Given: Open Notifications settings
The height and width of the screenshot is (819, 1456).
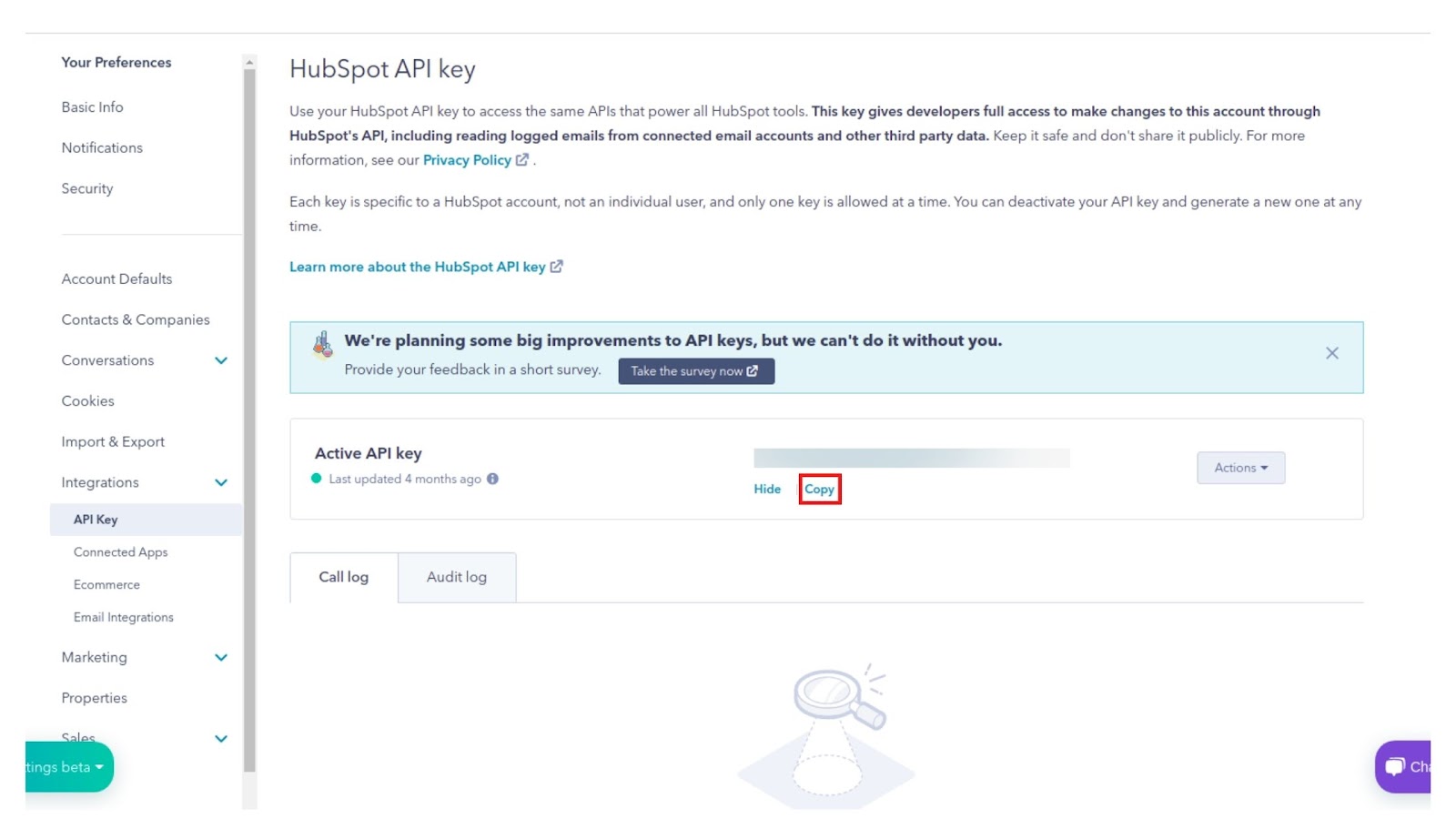Looking at the screenshot, I should point(102,148).
